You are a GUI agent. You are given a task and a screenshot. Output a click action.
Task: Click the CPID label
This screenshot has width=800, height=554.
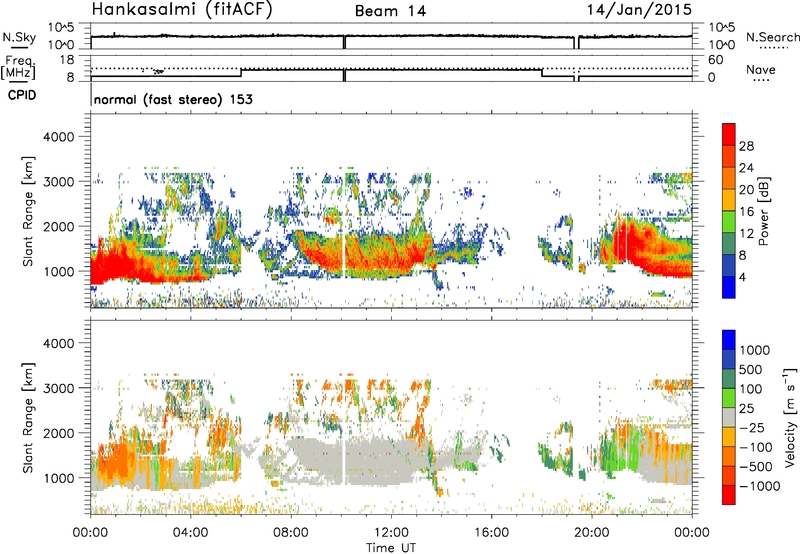[22, 95]
